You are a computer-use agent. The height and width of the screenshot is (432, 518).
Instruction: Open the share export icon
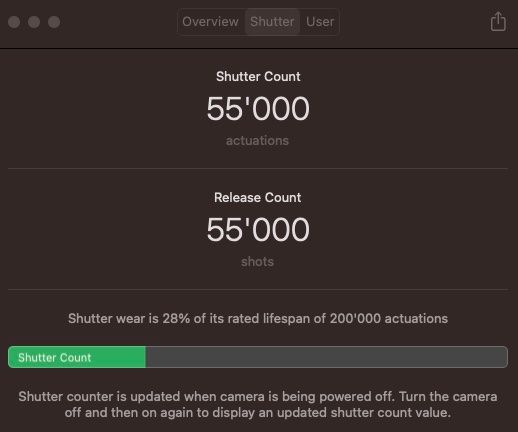(498, 22)
